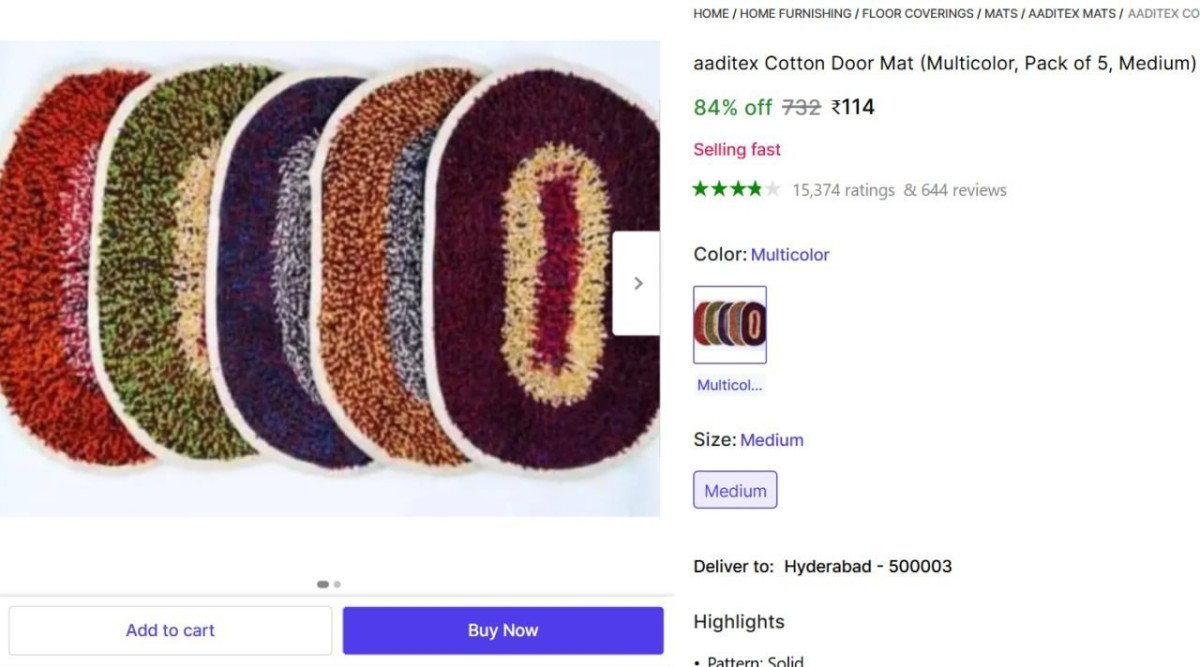This screenshot has width=1200, height=667.
Task: Go to HOME via the breadcrumb
Action: point(710,13)
